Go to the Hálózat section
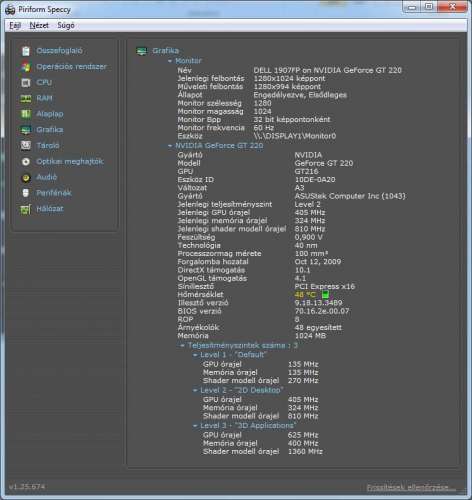Image resolution: width=472 pixels, height=500 pixels. [x=50, y=209]
